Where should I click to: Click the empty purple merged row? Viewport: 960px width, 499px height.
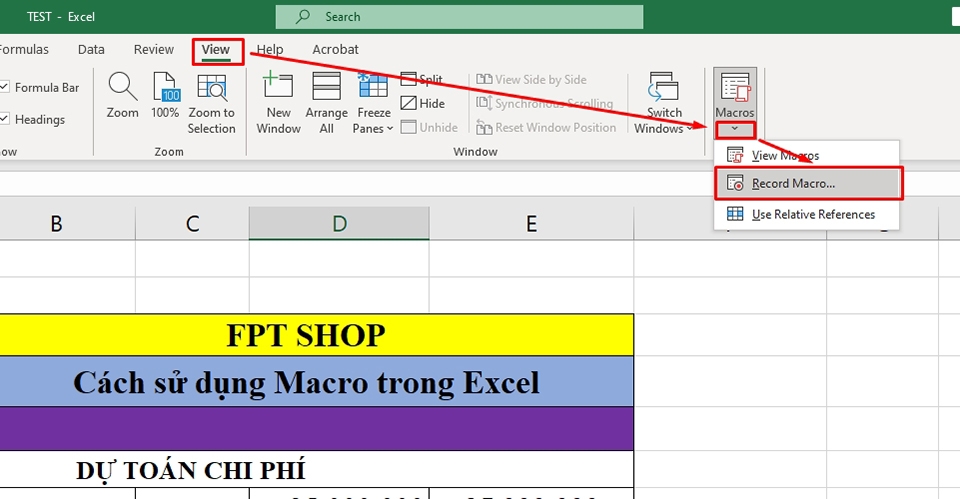(317, 429)
